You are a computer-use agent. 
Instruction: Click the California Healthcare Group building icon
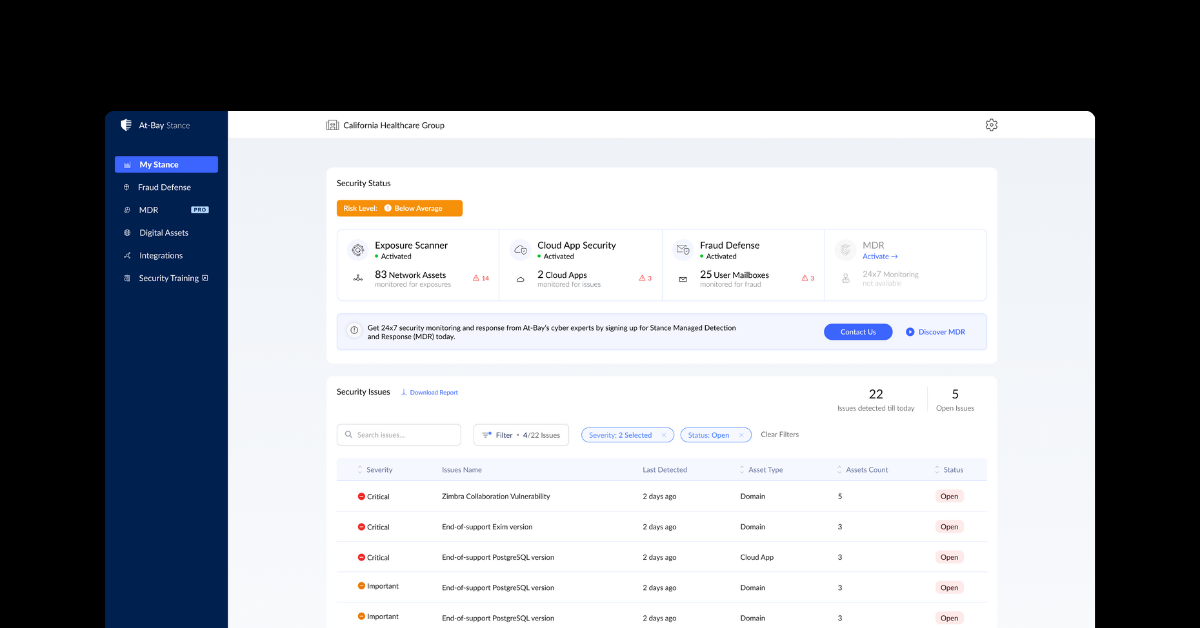[x=333, y=125]
